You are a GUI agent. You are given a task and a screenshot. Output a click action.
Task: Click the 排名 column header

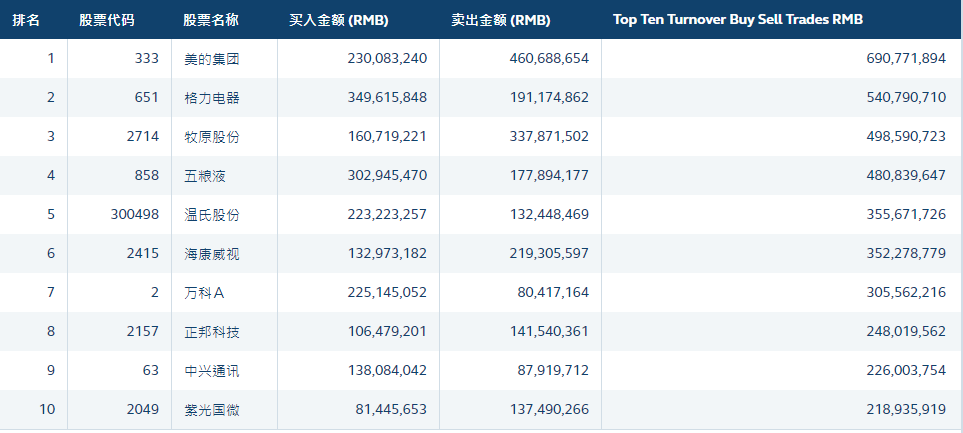pyautogui.click(x=26, y=20)
